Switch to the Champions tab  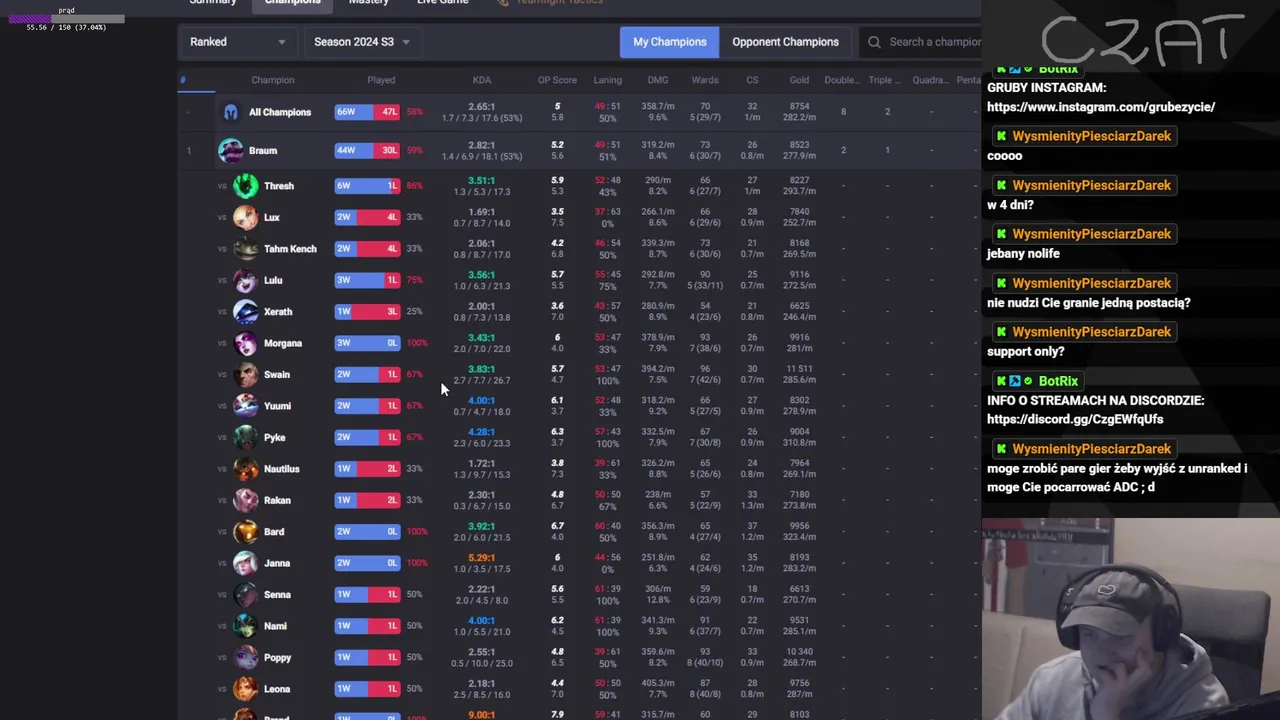coord(293,3)
